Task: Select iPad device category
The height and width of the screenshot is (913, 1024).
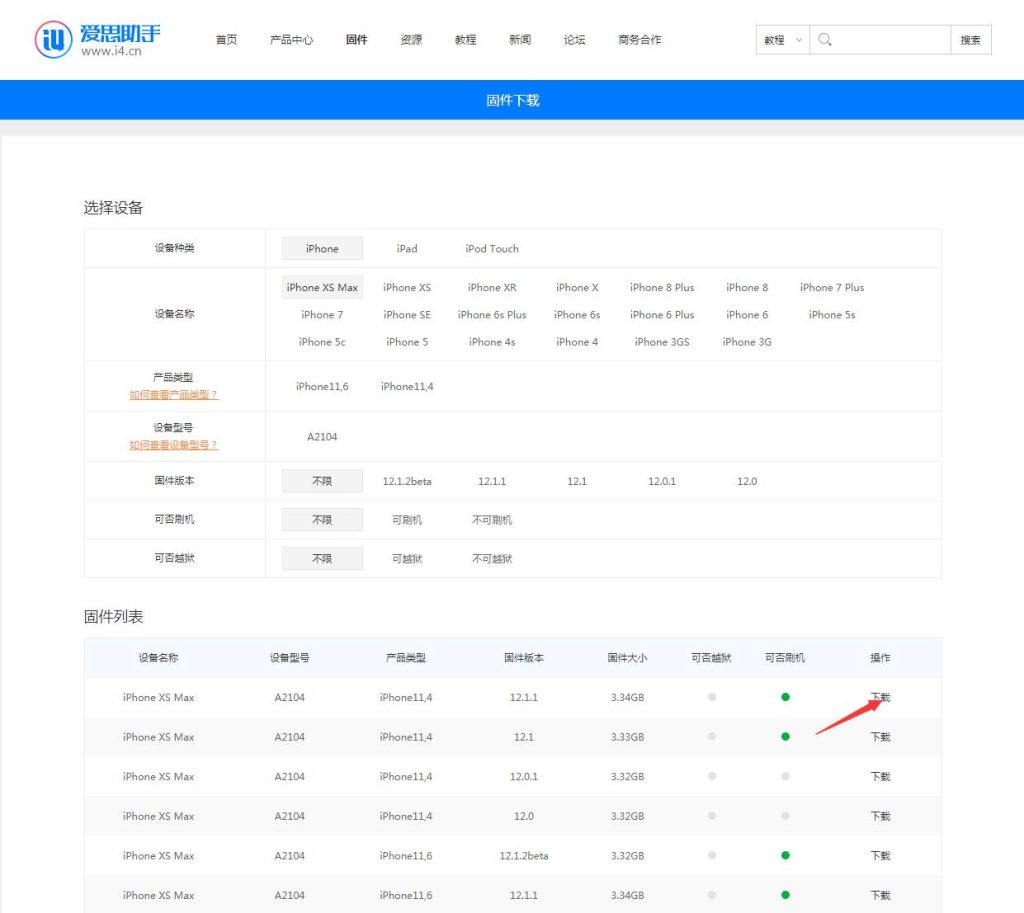Action: click(x=407, y=249)
